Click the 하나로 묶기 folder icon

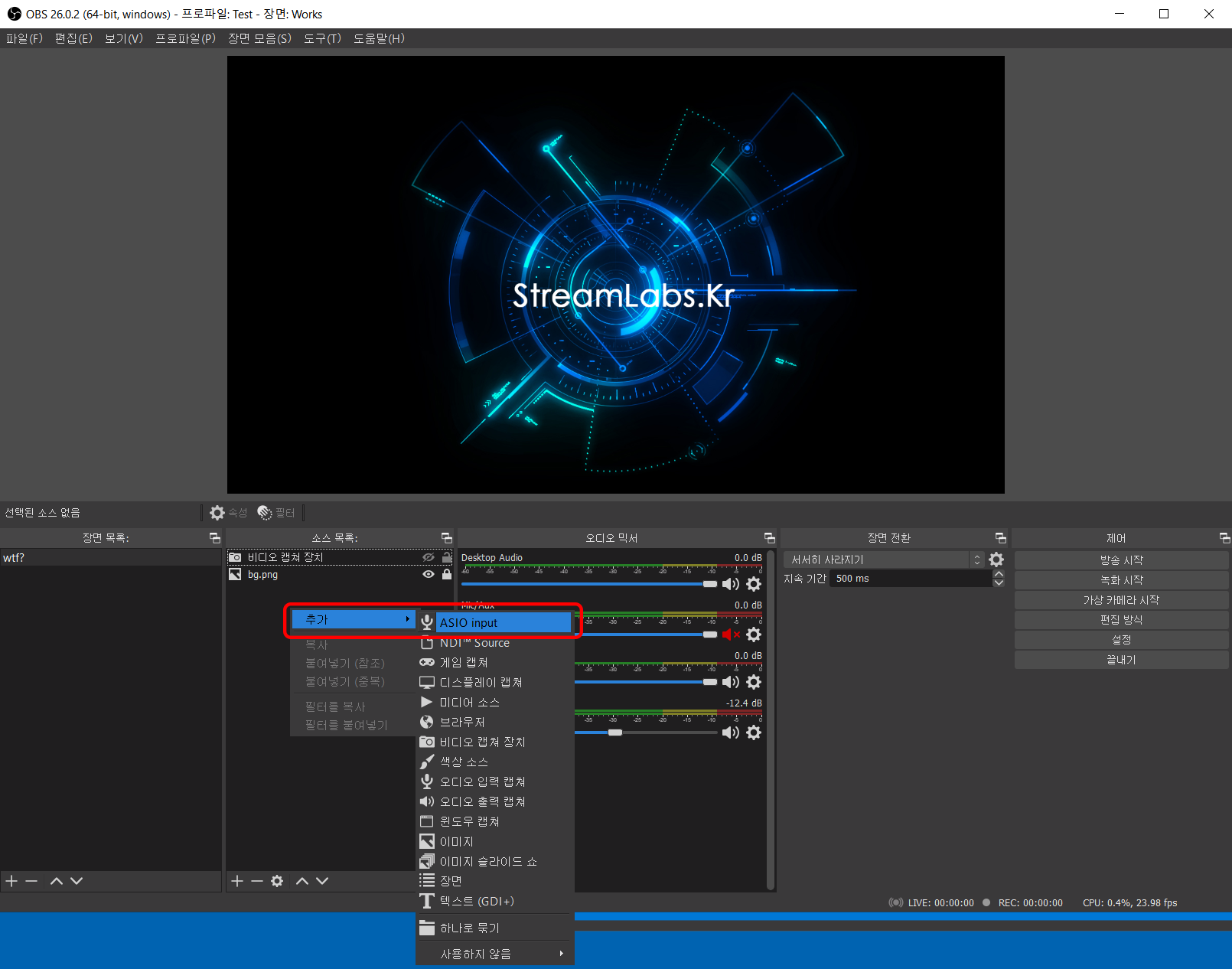click(x=427, y=928)
